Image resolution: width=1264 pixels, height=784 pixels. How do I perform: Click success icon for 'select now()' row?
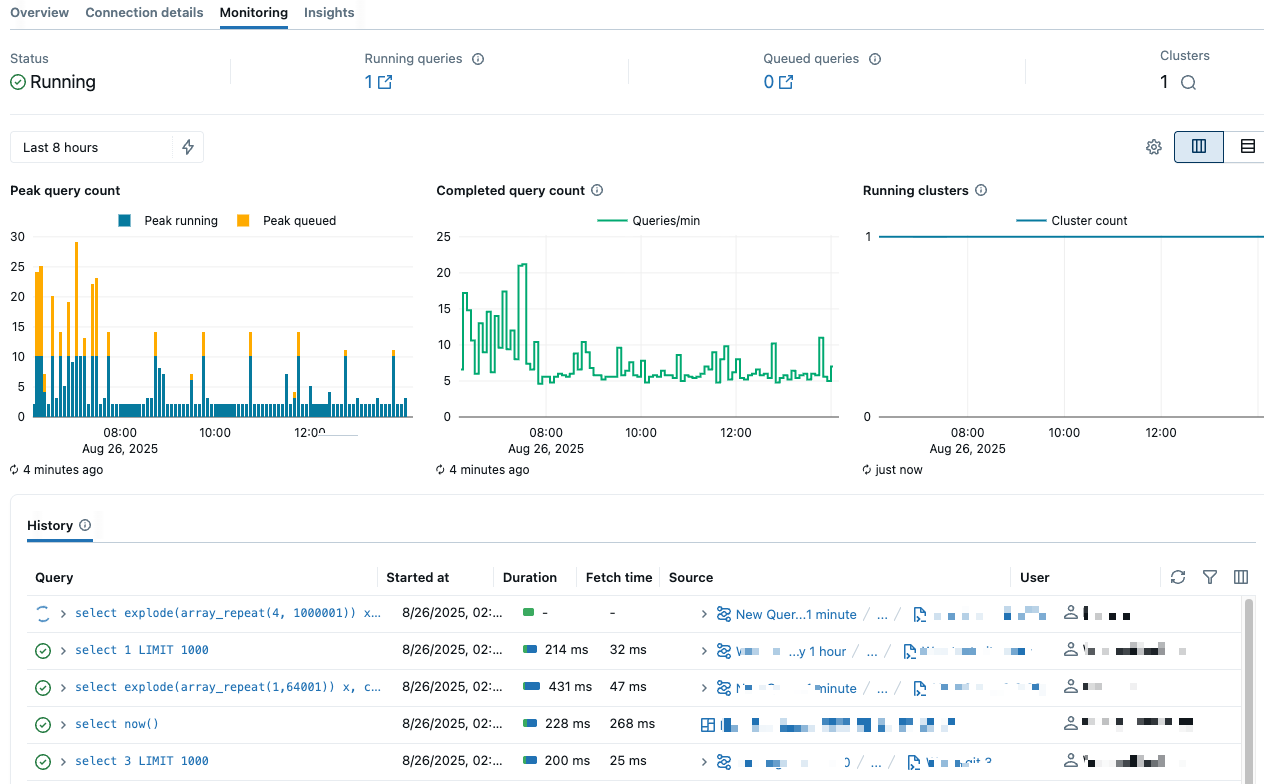click(43, 725)
